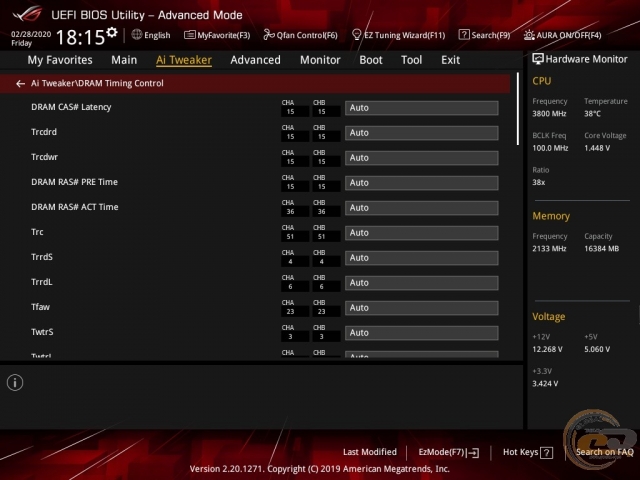This screenshot has height=480, width=640.
Task: Open the Boot tab
Action: (x=371, y=60)
